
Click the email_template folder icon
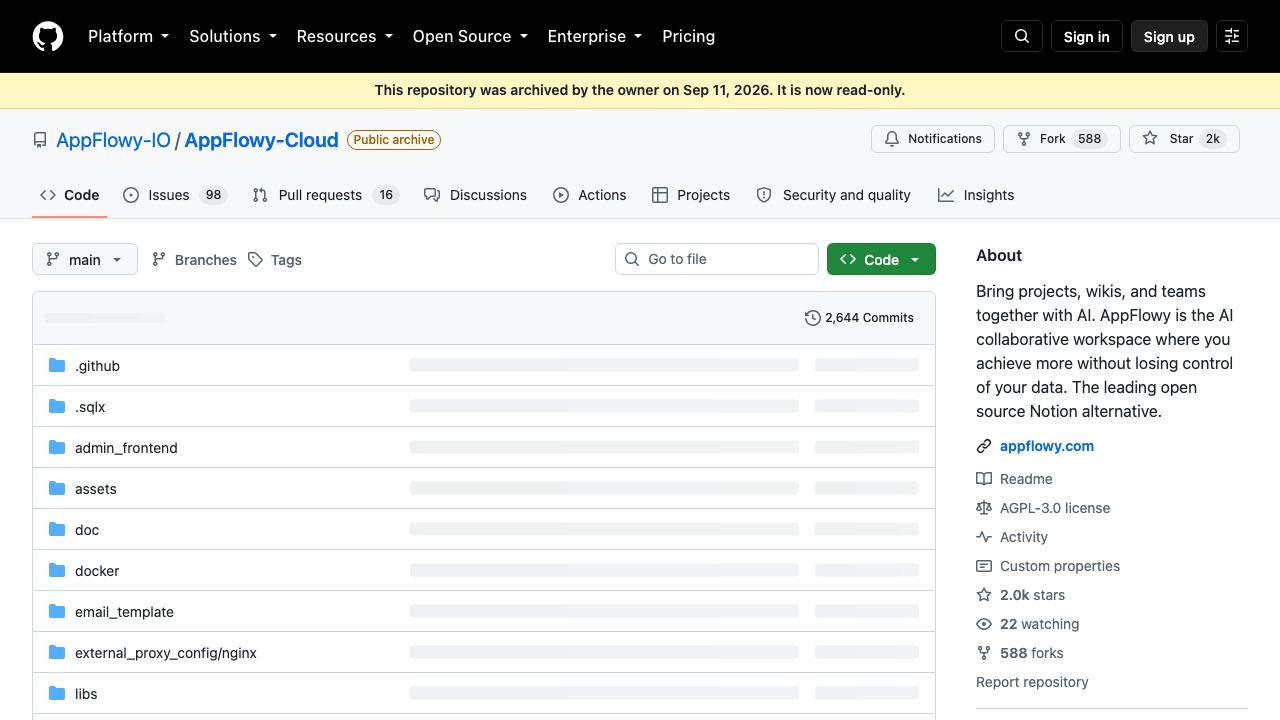tap(57, 612)
